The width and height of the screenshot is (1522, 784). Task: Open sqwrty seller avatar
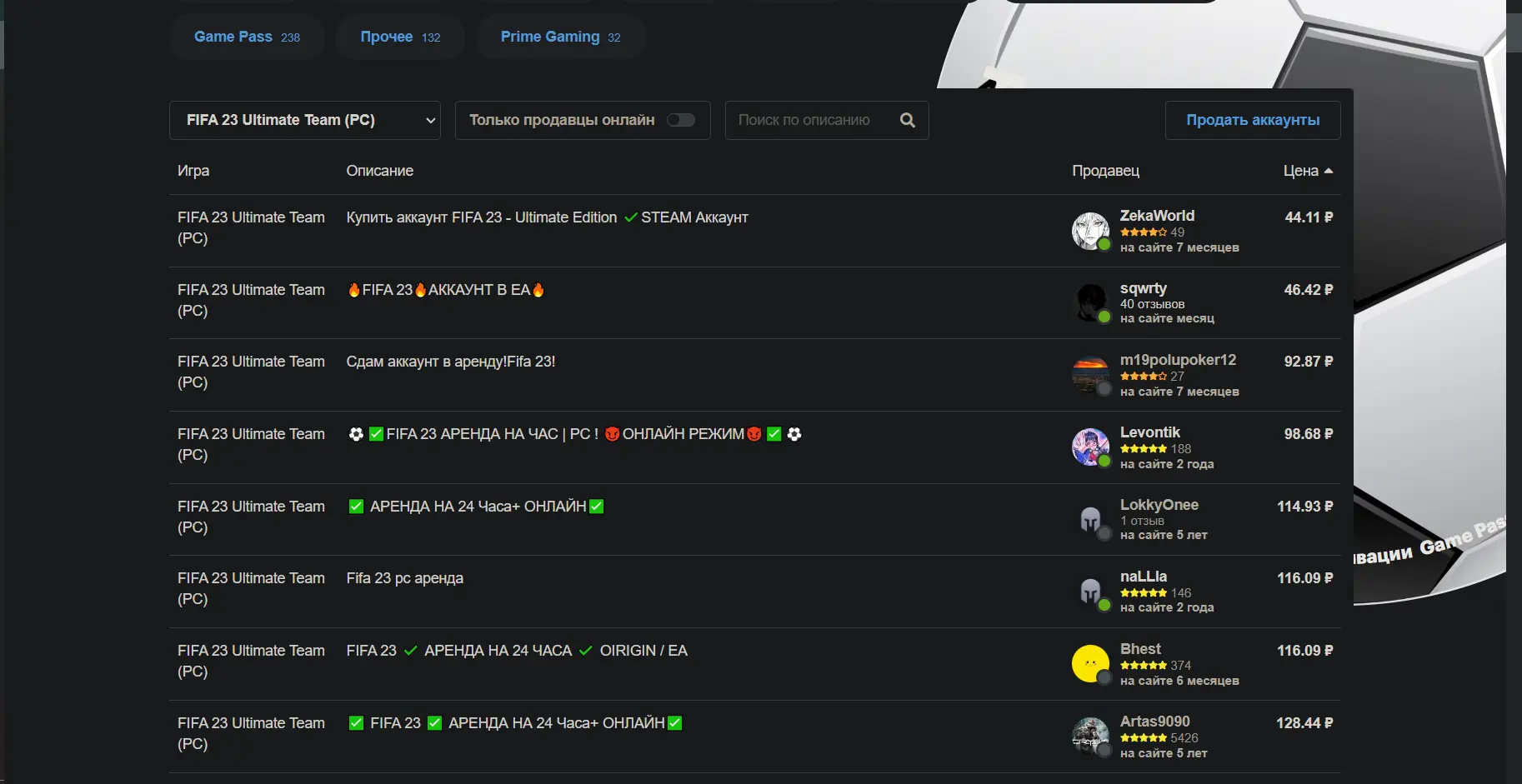[1090, 303]
